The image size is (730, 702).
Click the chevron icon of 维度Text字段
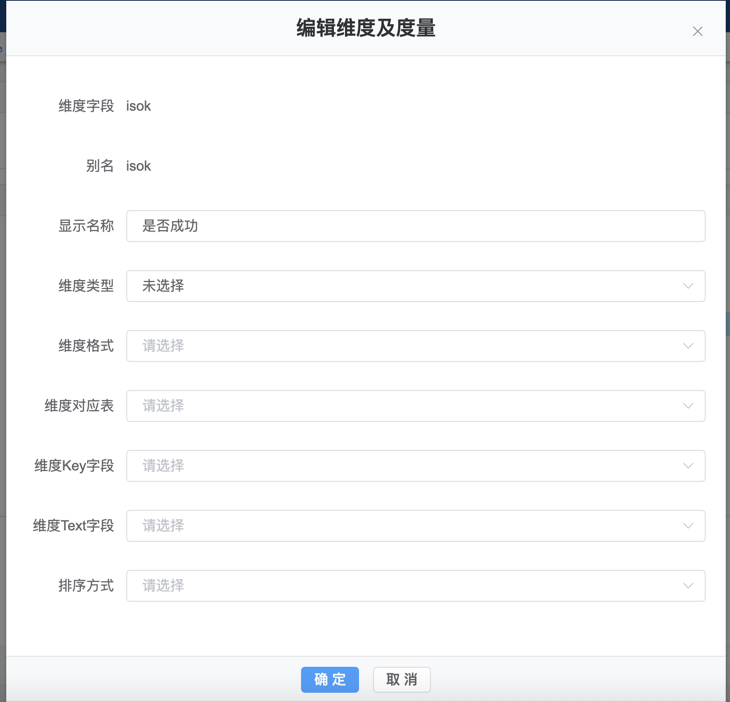click(688, 526)
